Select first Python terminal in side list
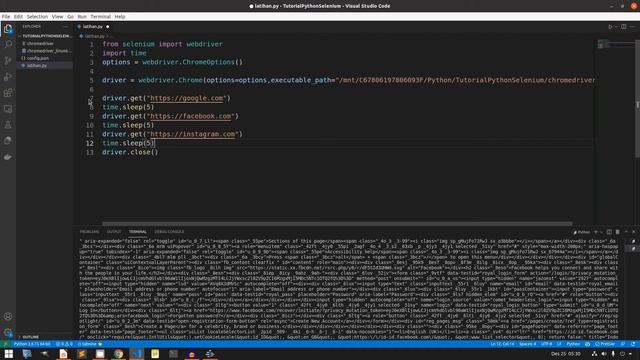The width and height of the screenshot is (640, 360). [633, 241]
